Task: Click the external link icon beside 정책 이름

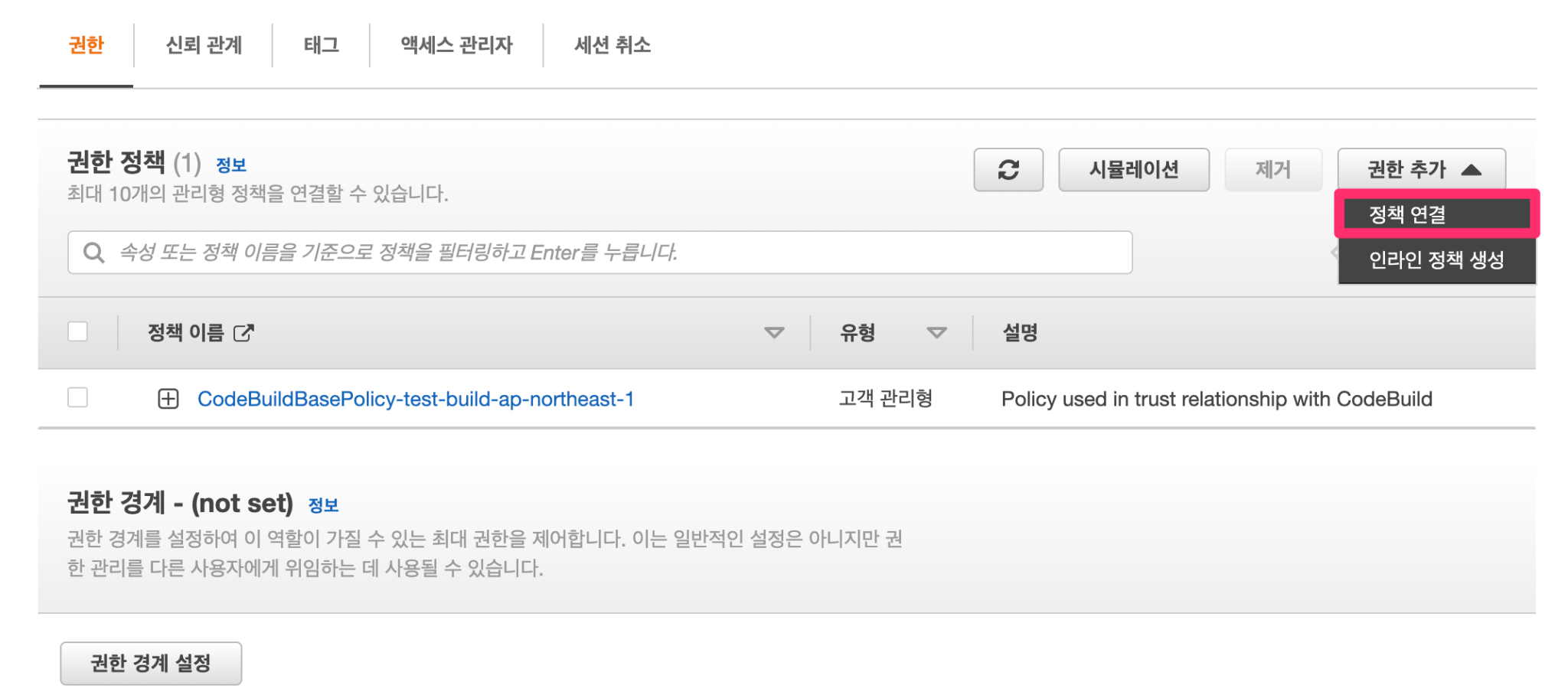Action: [x=243, y=333]
